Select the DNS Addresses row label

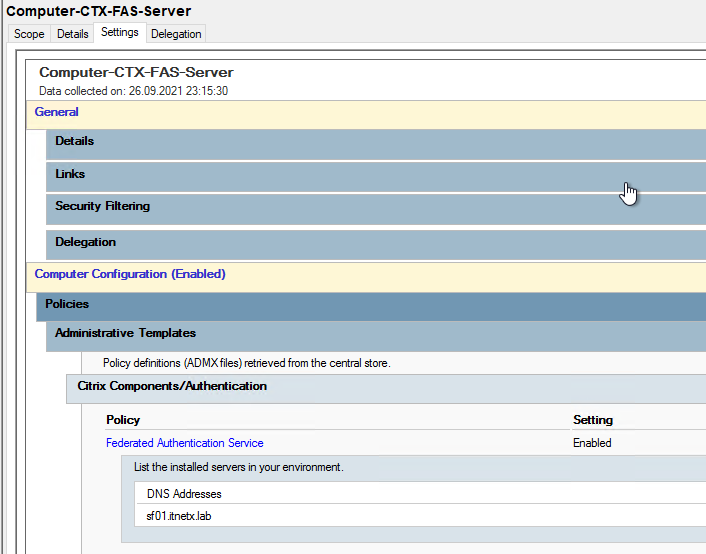(x=184, y=494)
